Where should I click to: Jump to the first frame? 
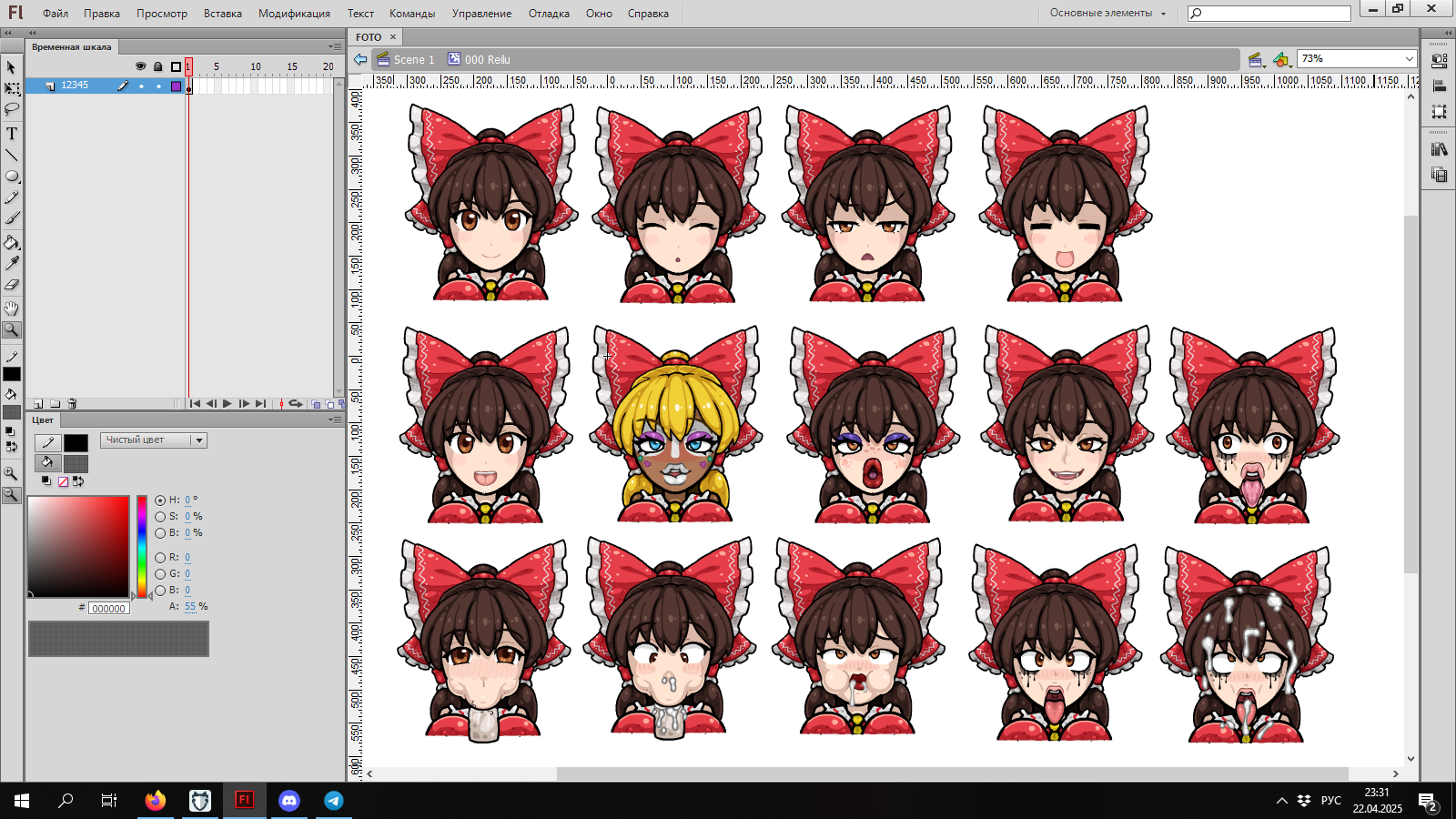tap(196, 403)
